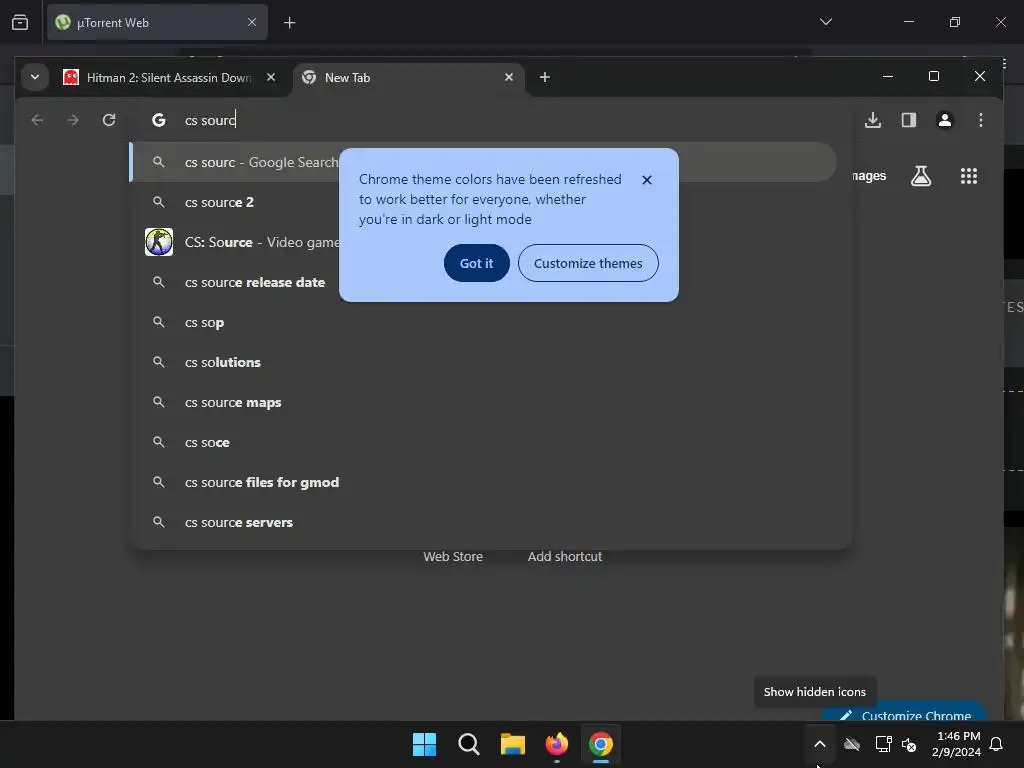Open a new Chrome tab

pos(545,78)
